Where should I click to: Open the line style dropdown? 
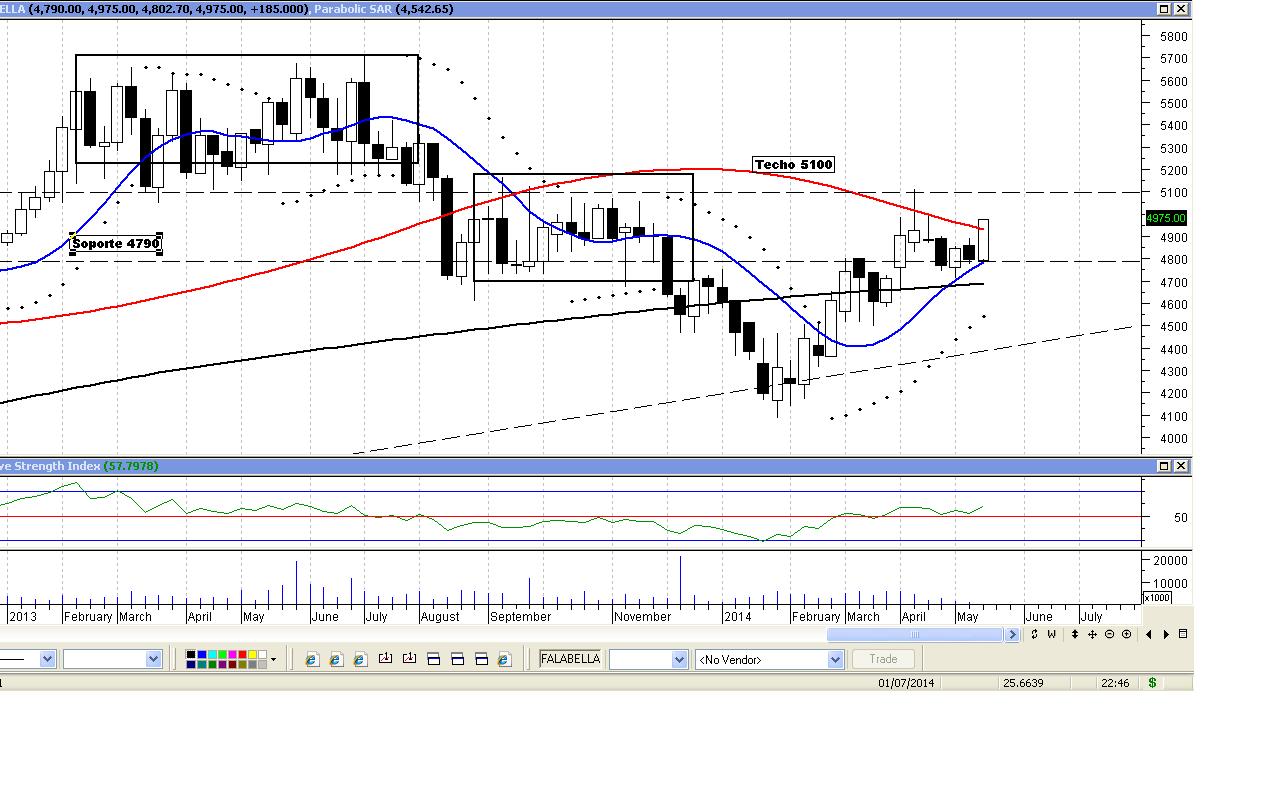point(47,659)
